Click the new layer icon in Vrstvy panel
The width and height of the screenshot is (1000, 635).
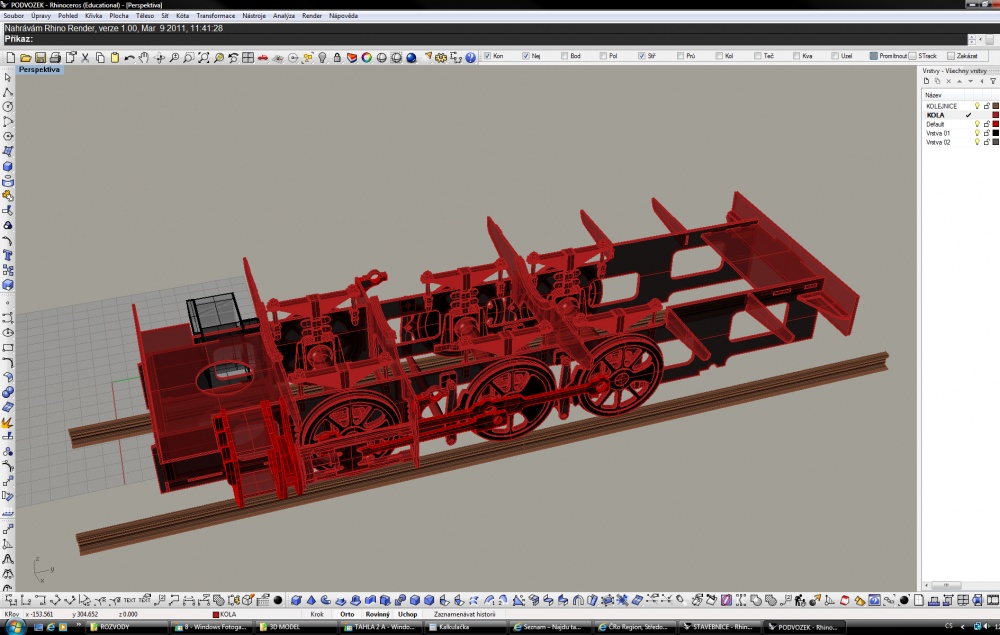[927, 81]
